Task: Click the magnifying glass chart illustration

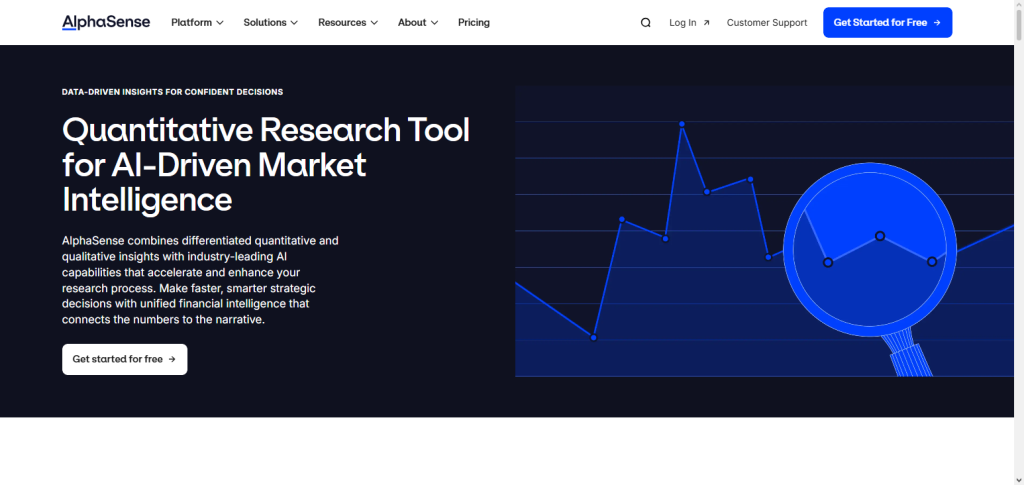Action: click(x=764, y=231)
